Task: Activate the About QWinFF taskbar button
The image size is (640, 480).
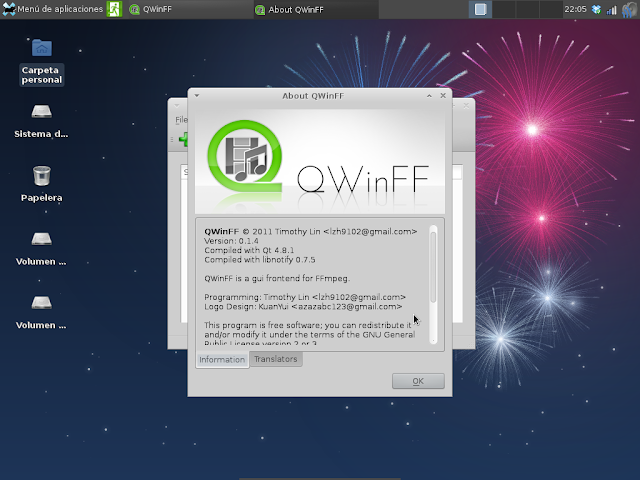Action: (x=315, y=9)
